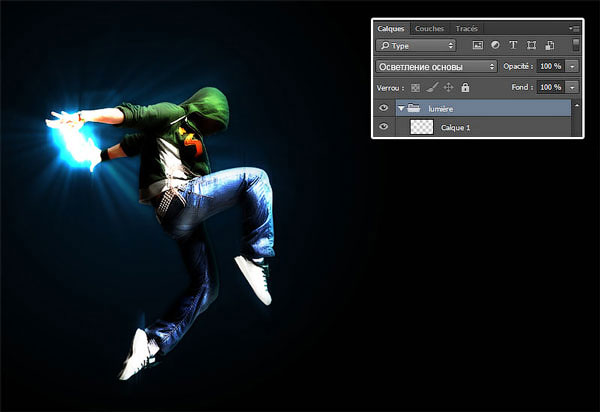Collapse the lumière group triangle
Image resolution: width=600 pixels, height=412 pixels.
click(402, 108)
